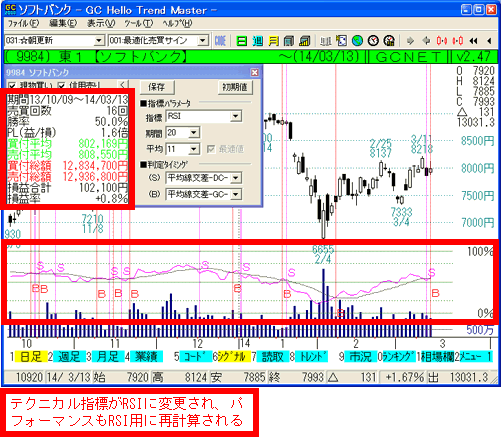Viewport: 501px width, 437px height.
Task: Click the 初期値 button
Action: pyautogui.click(x=235, y=87)
